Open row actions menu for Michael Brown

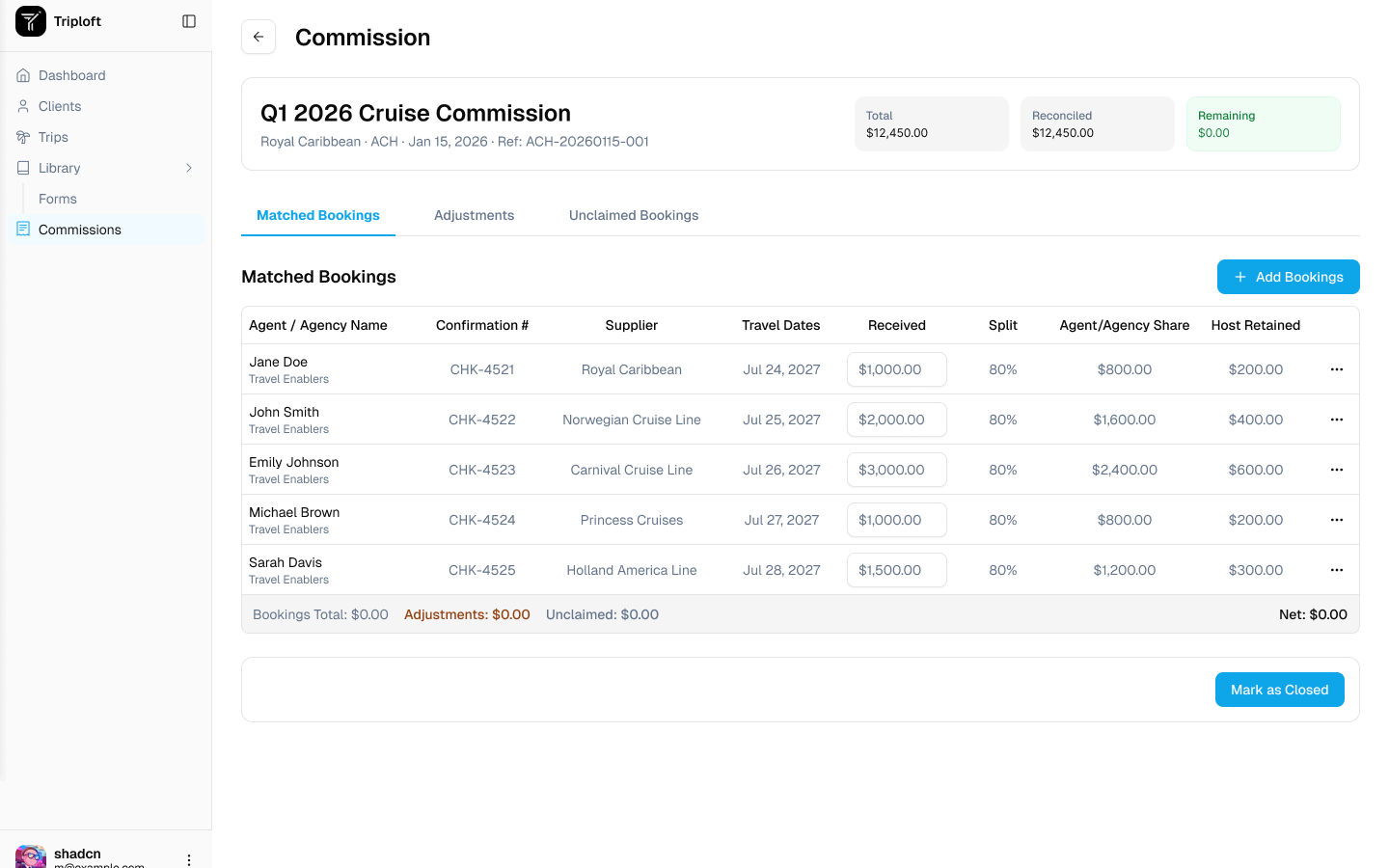coord(1337,520)
